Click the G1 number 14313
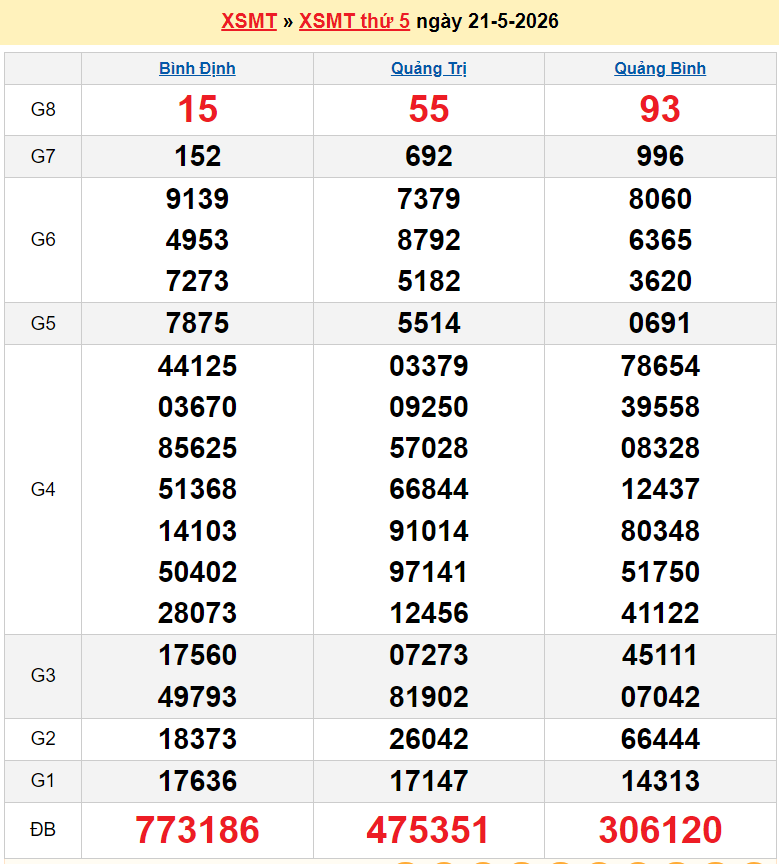Screen dimensions: 779x864 tap(660, 781)
